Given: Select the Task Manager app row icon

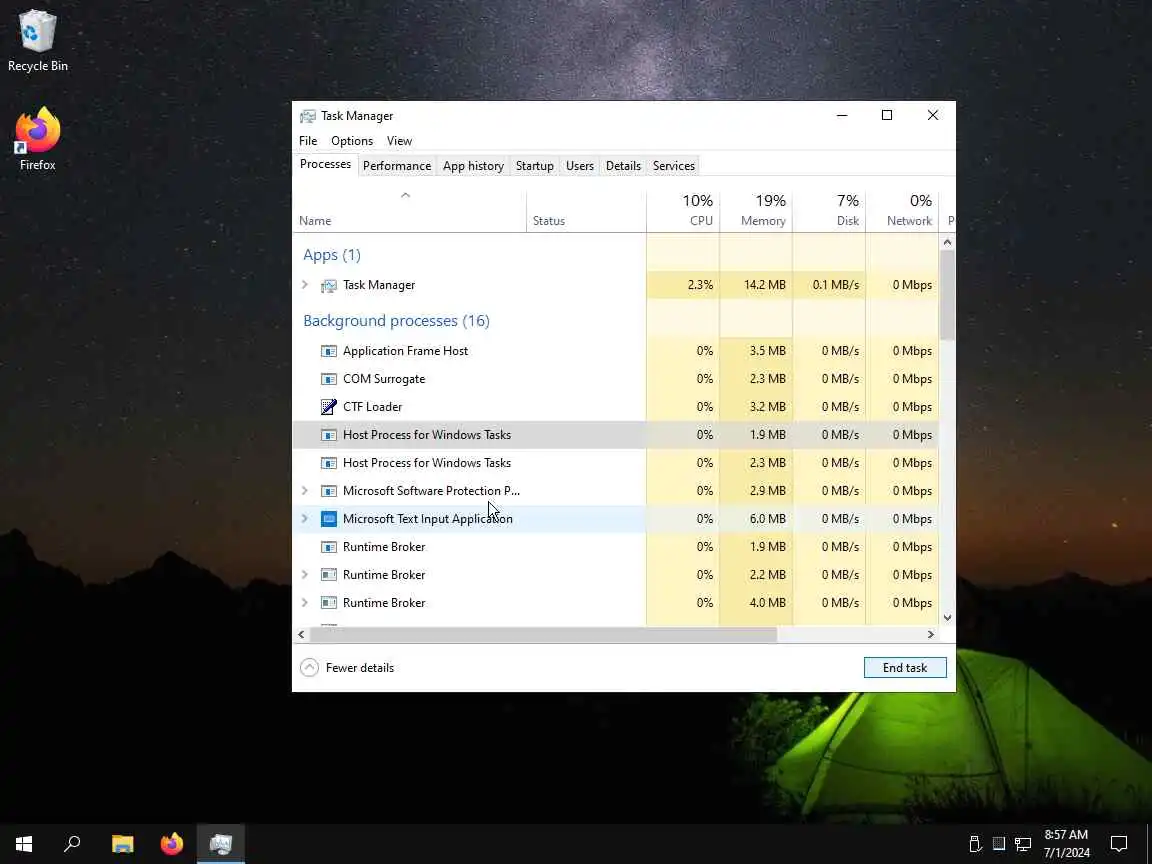Looking at the screenshot, I should (328, 285).
